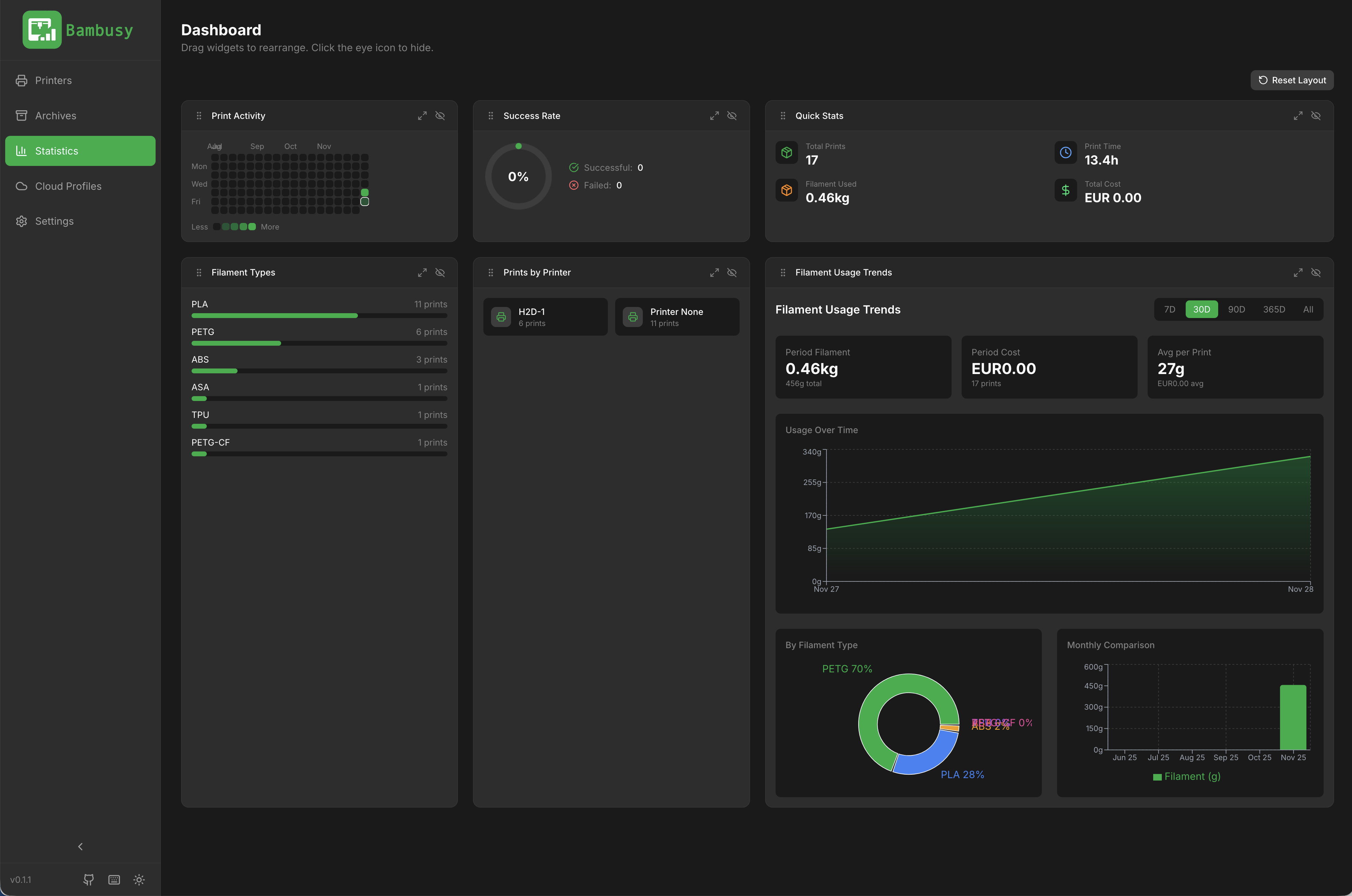1352x896 pixels.
Task: Open the GitHub link icon
Action: [89, 879]
